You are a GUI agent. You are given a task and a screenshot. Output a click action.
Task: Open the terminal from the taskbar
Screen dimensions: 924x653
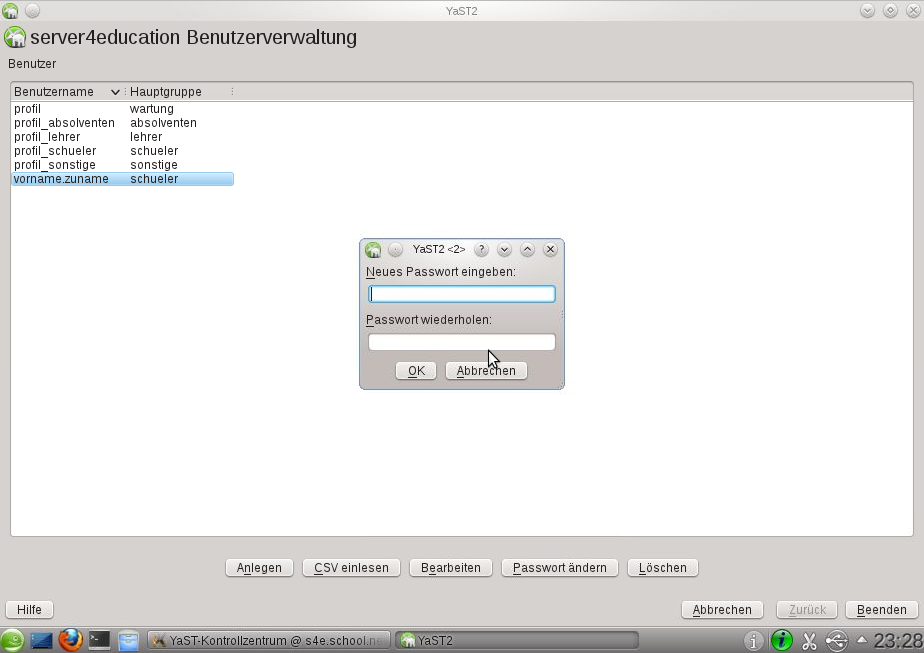[x=99, y=640]
